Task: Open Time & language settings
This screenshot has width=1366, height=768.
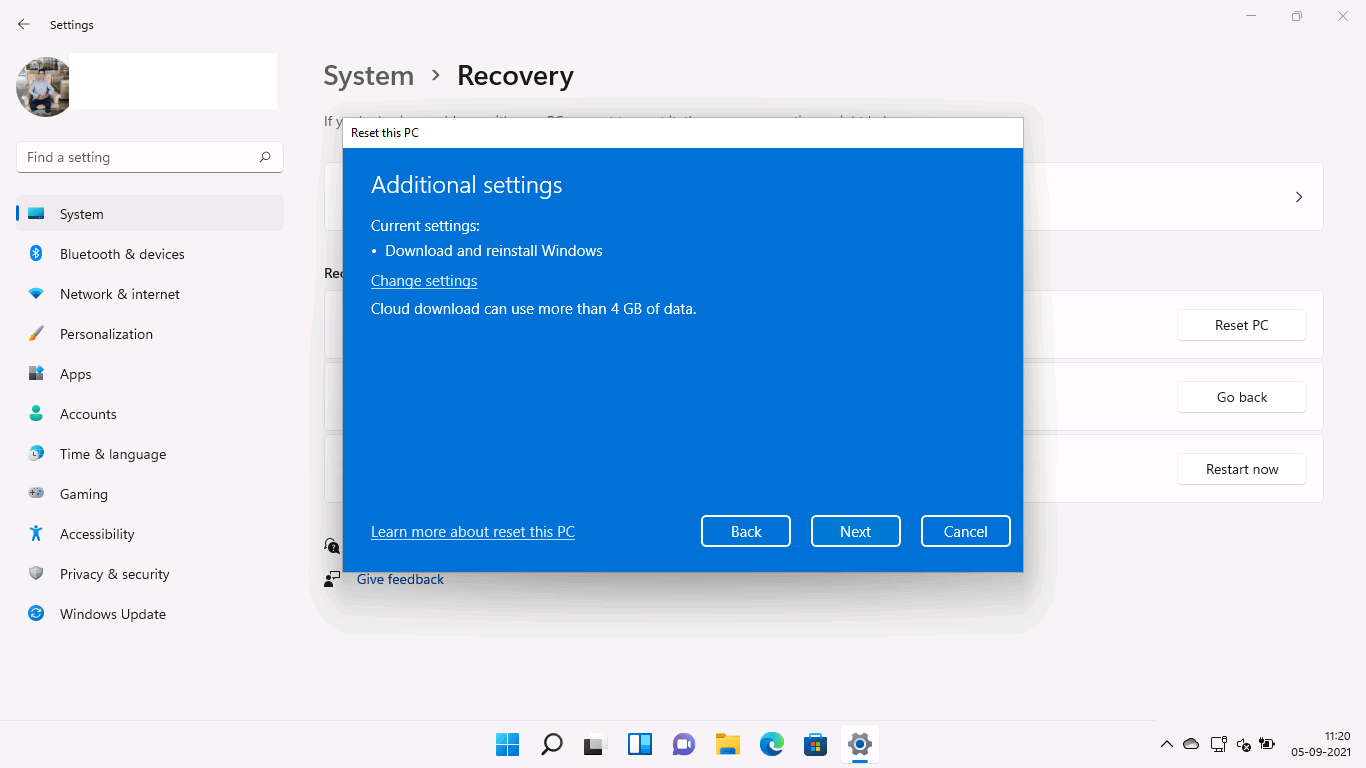Action: (150, 454)
